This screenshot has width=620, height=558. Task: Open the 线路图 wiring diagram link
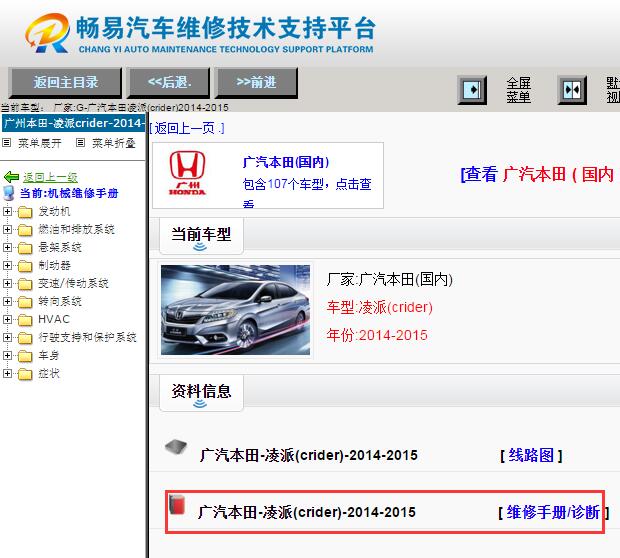[x=531, y=455]
